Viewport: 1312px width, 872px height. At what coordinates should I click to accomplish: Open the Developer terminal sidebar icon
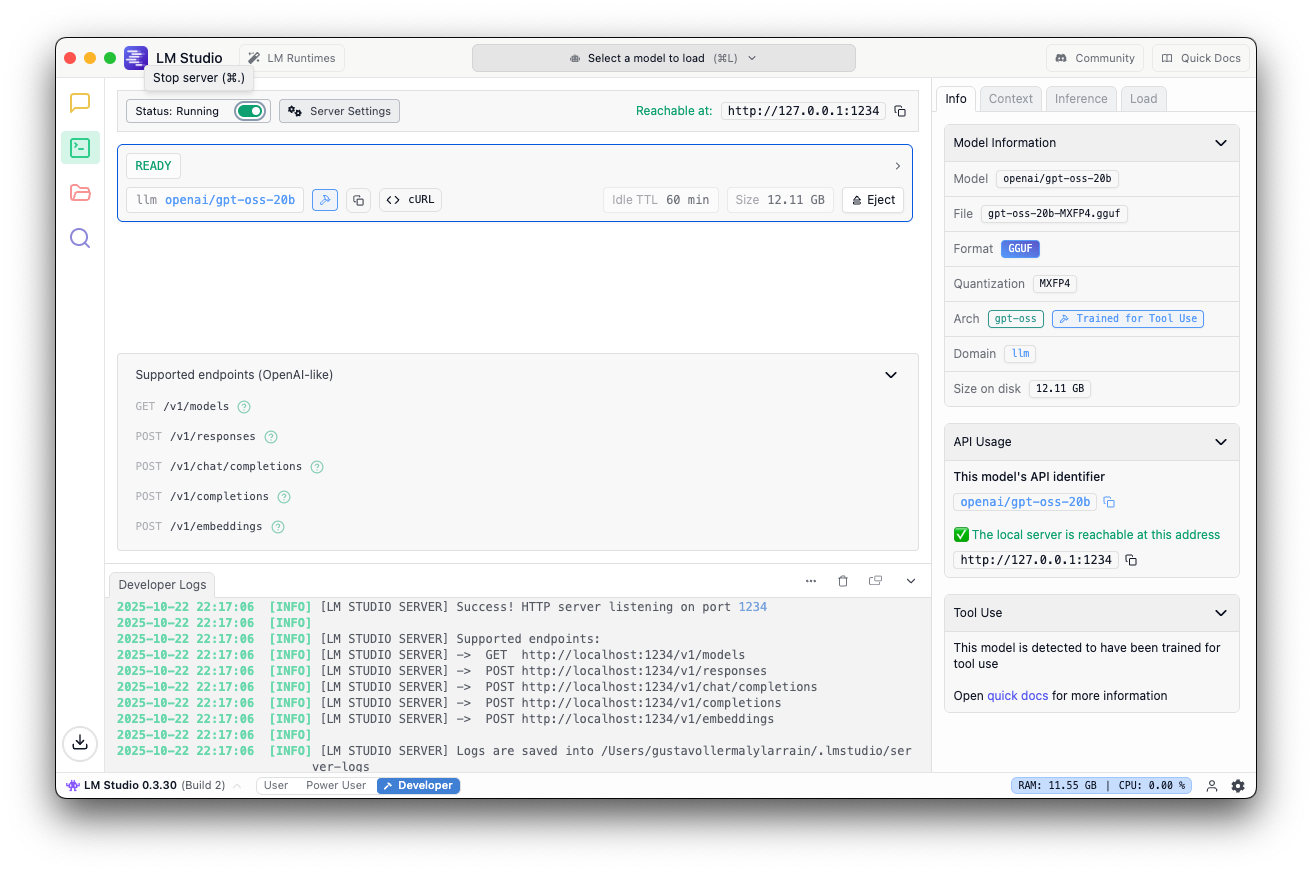tap(80, 148)
